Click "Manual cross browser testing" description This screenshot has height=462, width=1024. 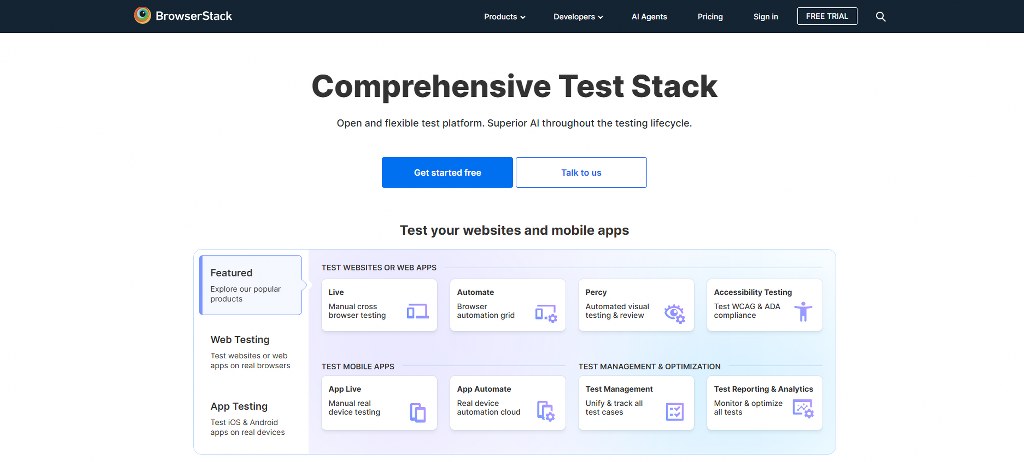pos(357,311)
